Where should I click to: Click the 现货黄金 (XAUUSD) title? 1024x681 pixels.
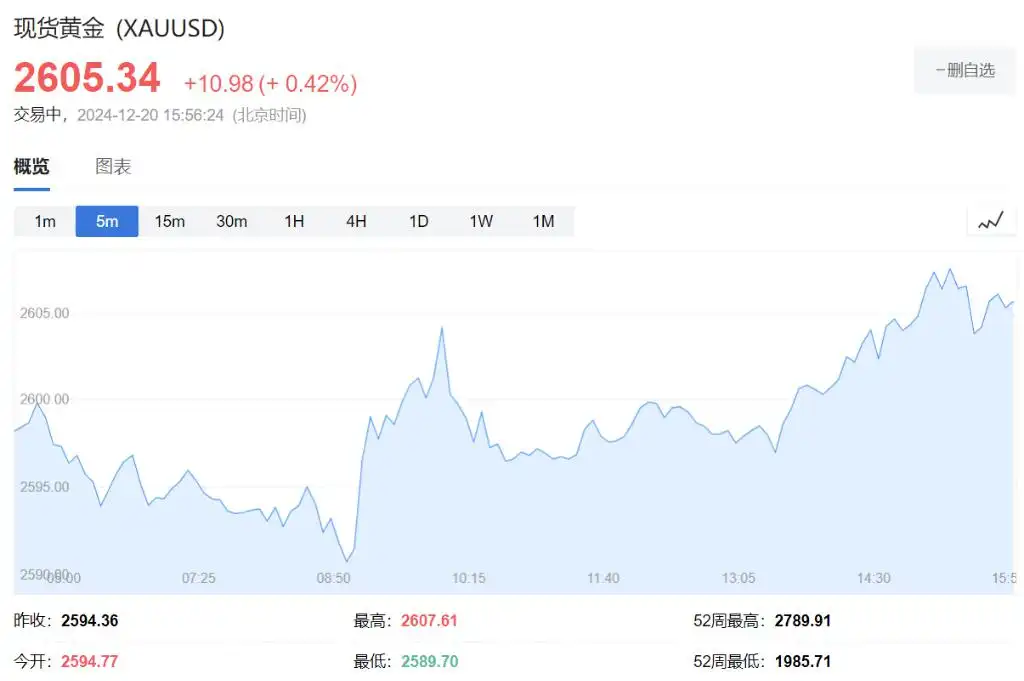pos(119,28)
